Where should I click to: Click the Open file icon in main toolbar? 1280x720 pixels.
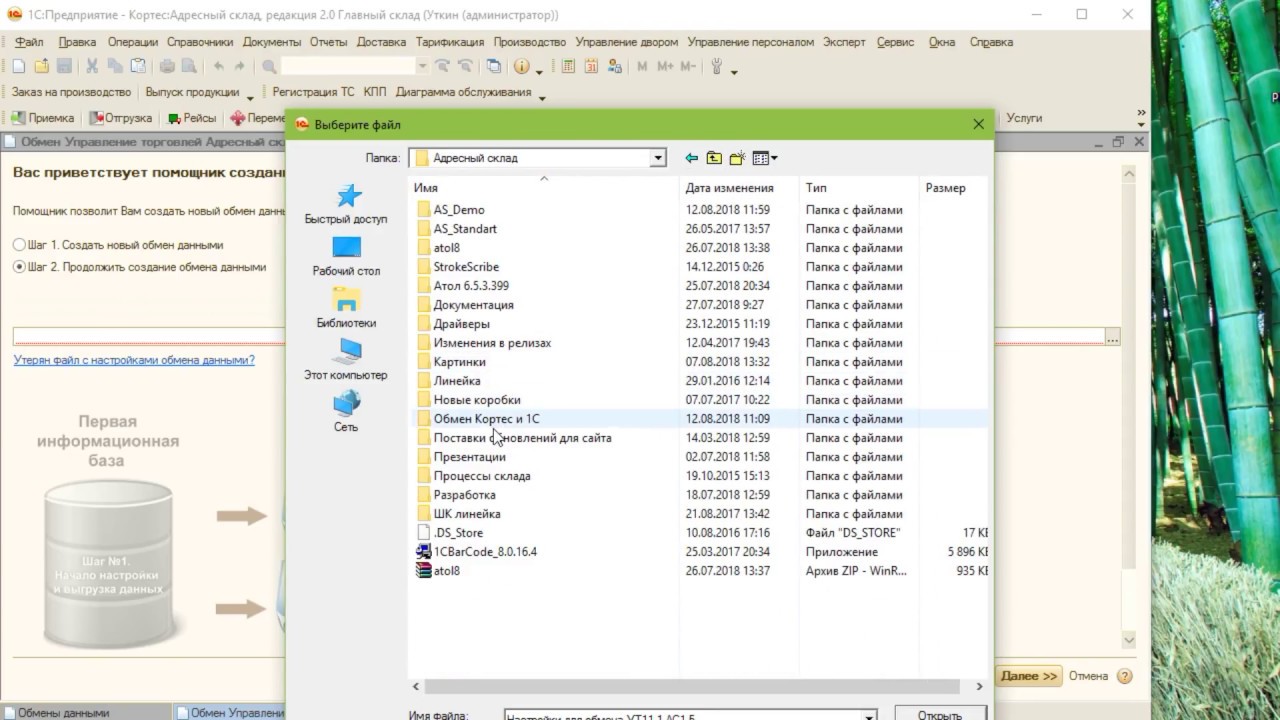tap(41, 67)
